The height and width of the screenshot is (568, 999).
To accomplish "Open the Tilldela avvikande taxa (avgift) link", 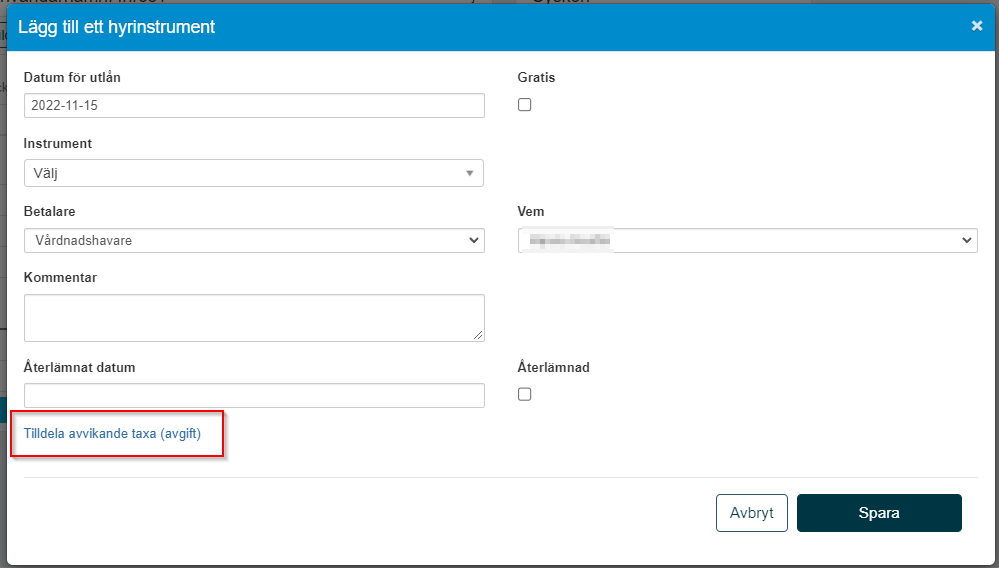I will (x=112, y=434).
